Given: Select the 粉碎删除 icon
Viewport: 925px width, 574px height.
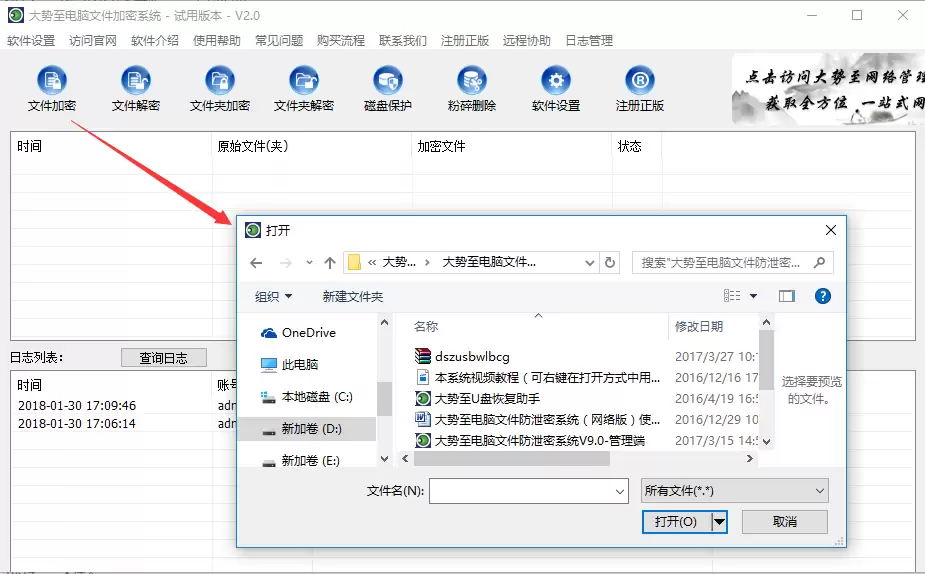Looking at the screenshot, I should [x=472, y=81].
